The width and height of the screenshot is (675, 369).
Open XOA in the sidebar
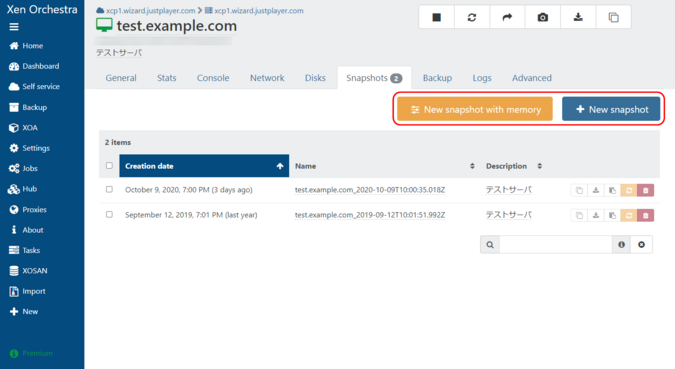click(23, 127)
